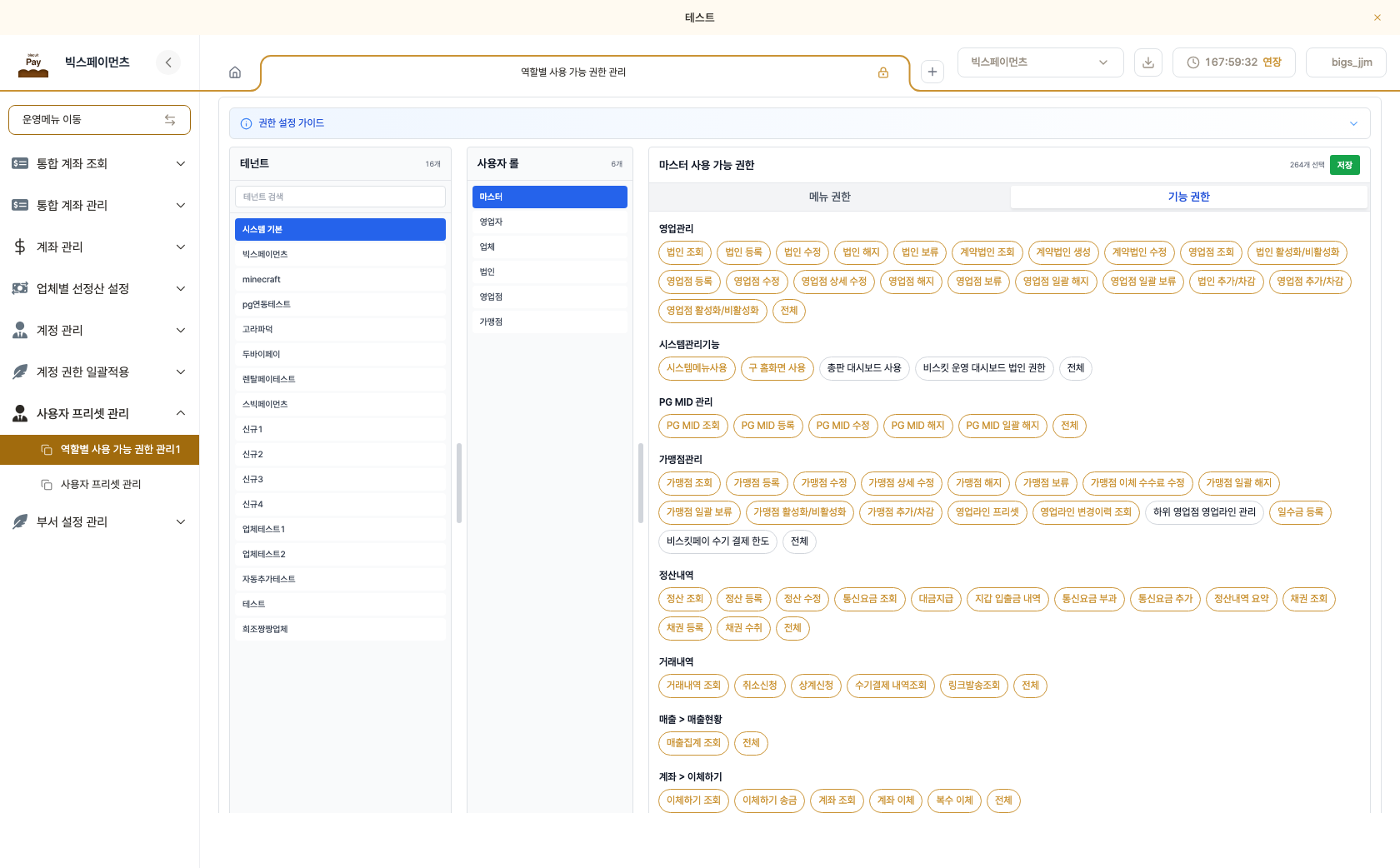Click the lock icon on current tab

click(883, 72)
